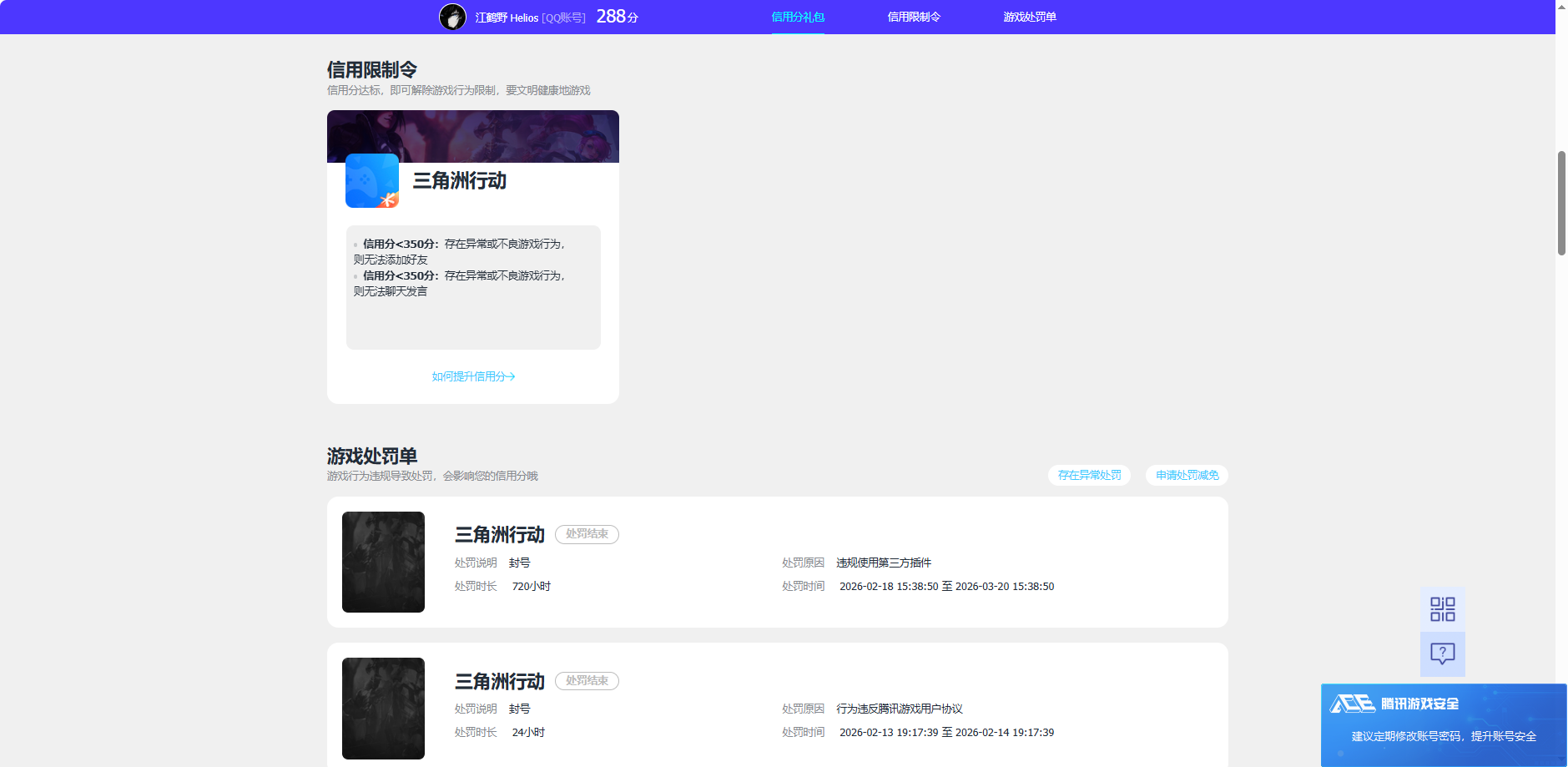Viewport: 1568px width, 767px height.
Task: Switch to the 信用分礼包 tab
Action: click(798, 17)
